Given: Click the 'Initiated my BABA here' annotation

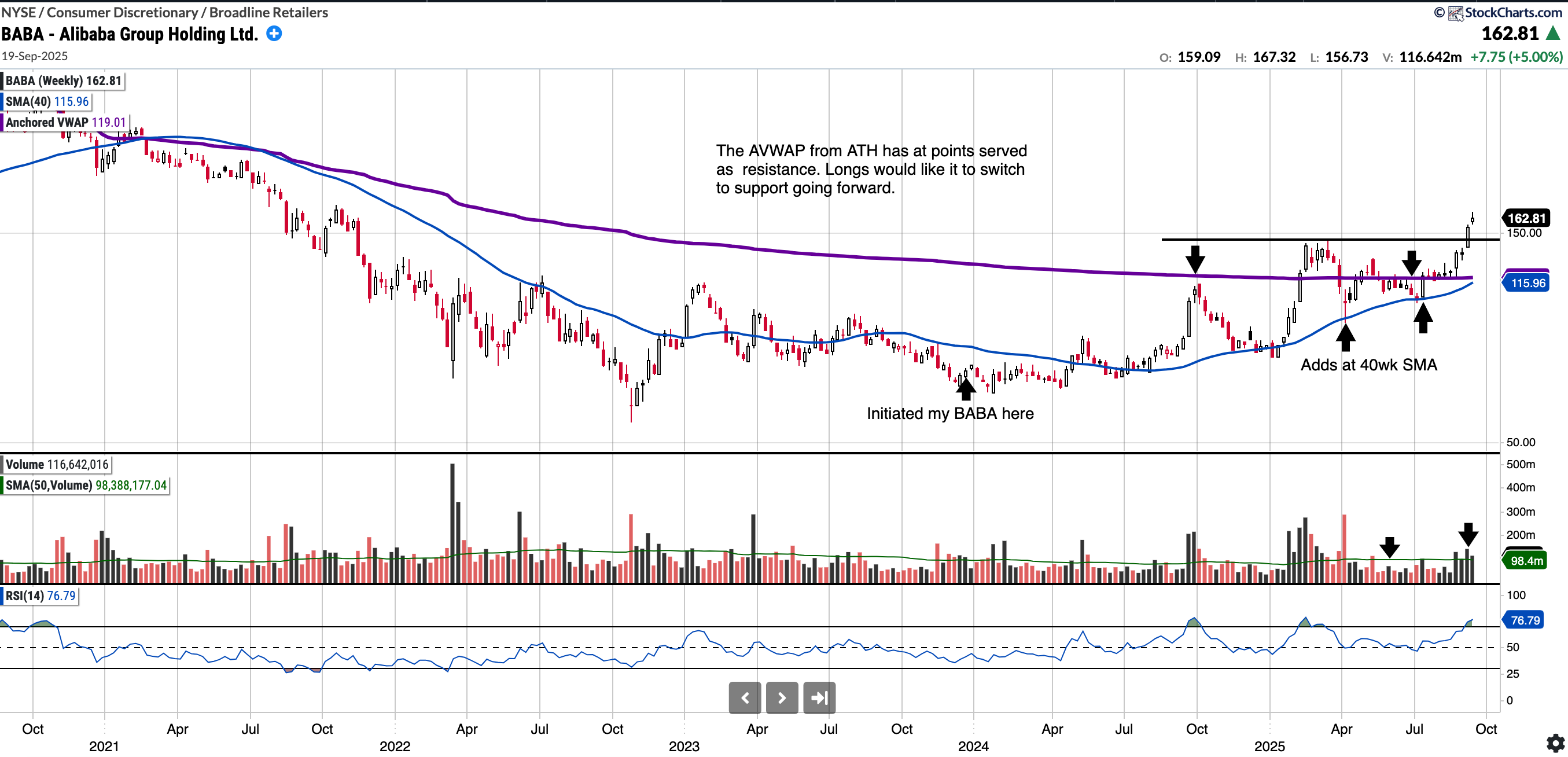Looking at the screenshot, I should [x=949, y=414].
